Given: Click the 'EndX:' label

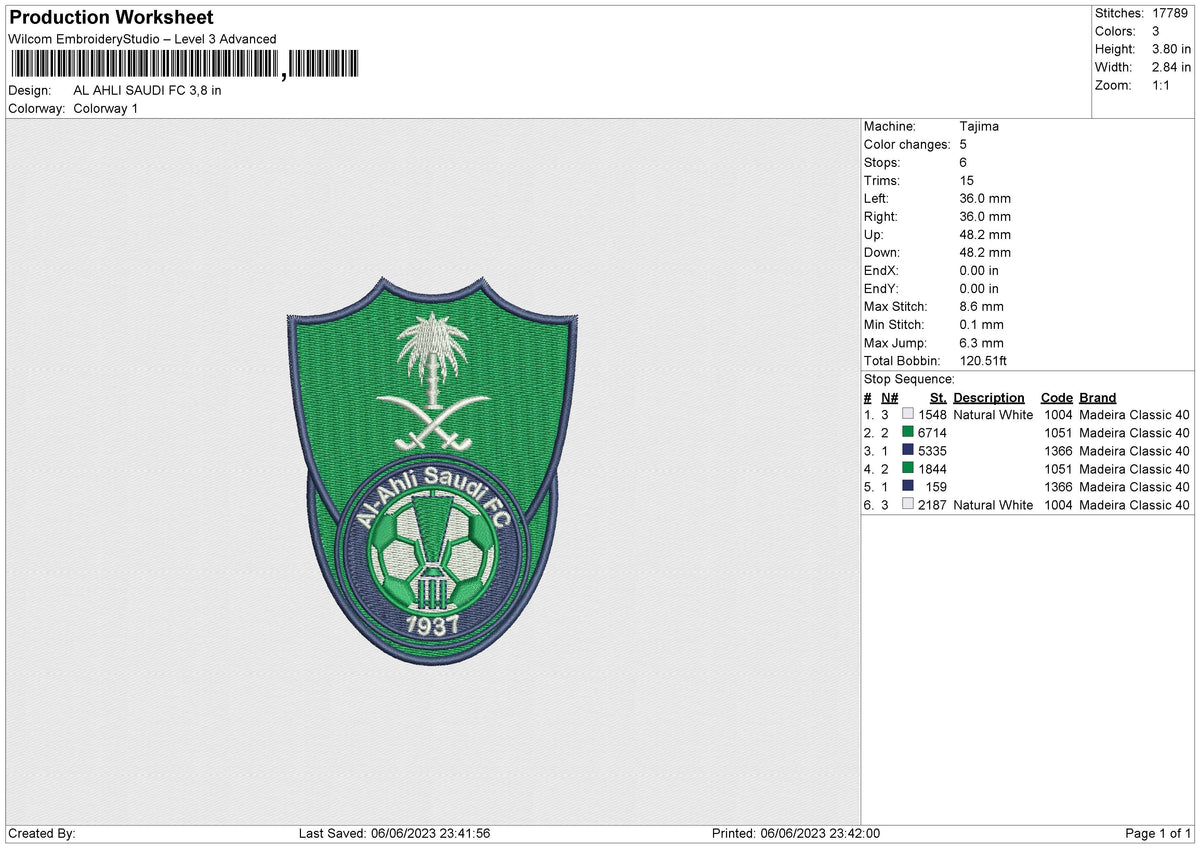Looking at the screenshot, I should (882, 270).
